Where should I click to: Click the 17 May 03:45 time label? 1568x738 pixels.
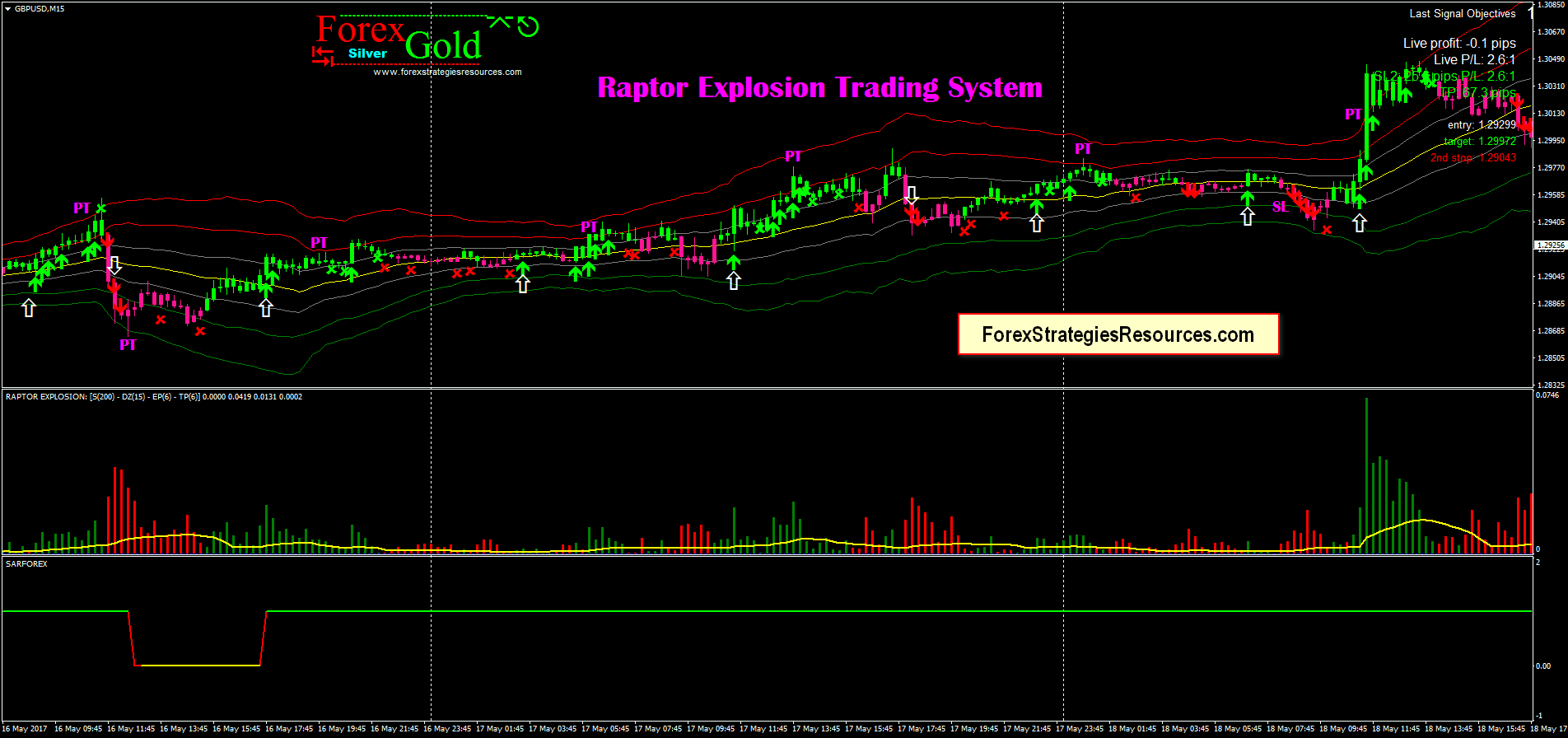553,729
